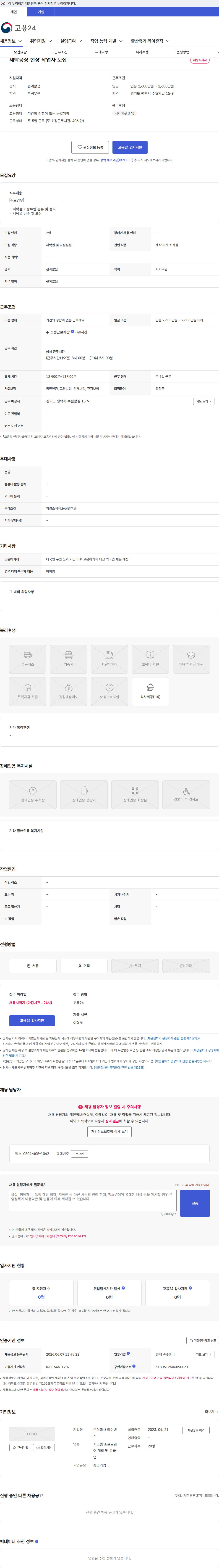Open 지도 보기 for 평택고용센터
Image resolution: width=219 pixels, height=1568 pixels.
coord(204,1354)
